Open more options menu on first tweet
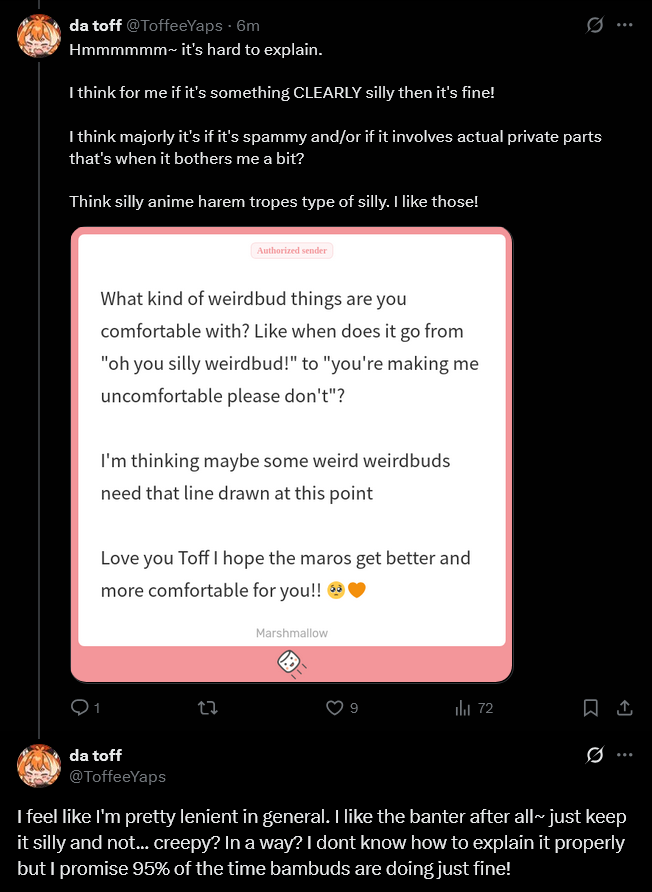The width and height of the screenshot is (652, 892). pyautogui.click(x=625, y=25)
